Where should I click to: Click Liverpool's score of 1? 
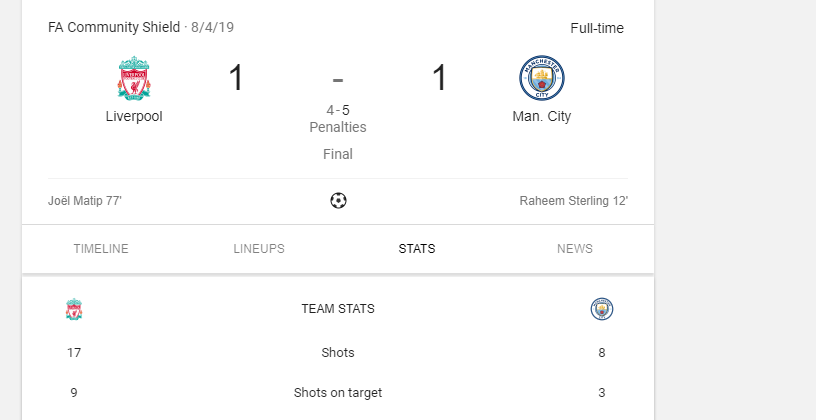click(x=236, y=78)
